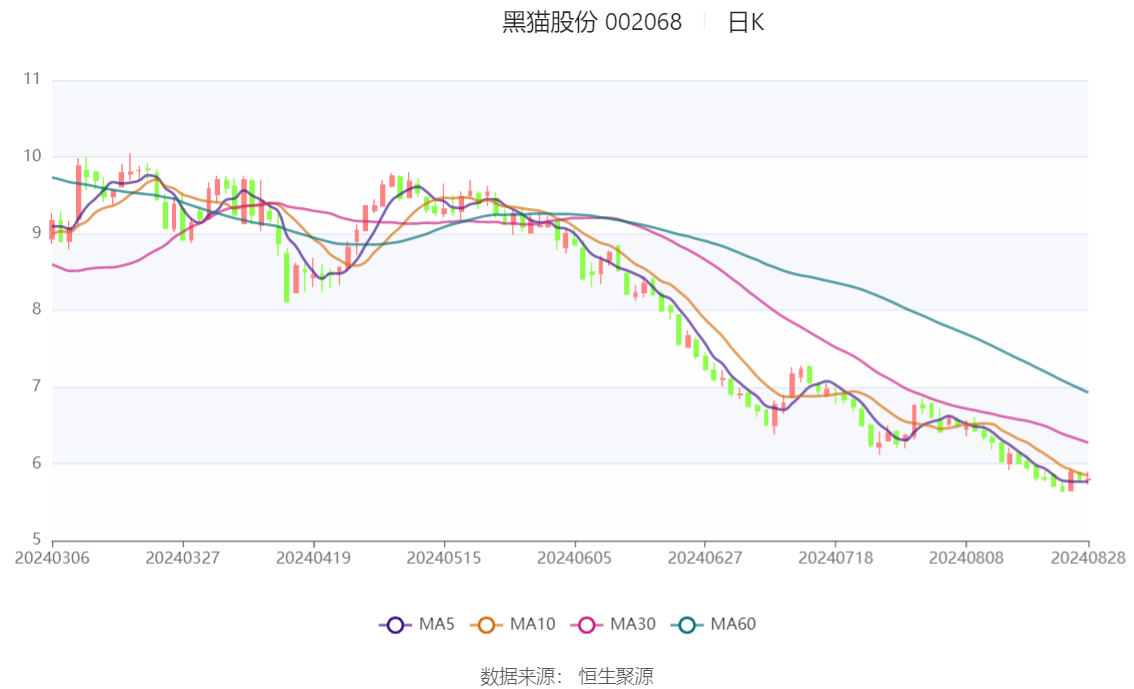Screen dimensions: 1134x689
Task: Click the 黑猫股份 002068 chart title
Action: pyautogui.click(x=592, y=22)
